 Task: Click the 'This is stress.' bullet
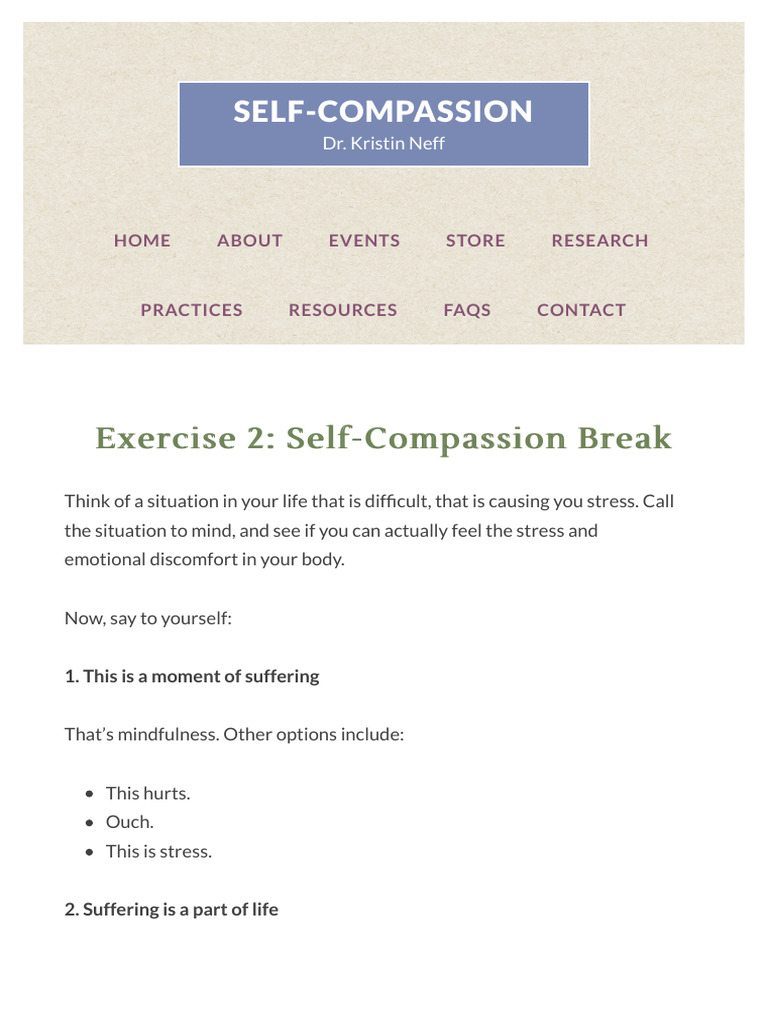tap(159, 851)
